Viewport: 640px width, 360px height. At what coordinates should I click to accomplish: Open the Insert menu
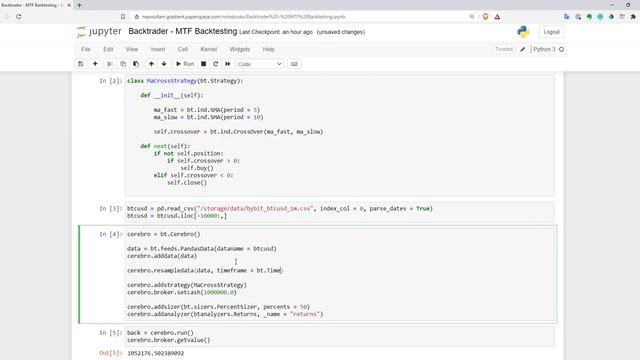[x=158, y=49]
